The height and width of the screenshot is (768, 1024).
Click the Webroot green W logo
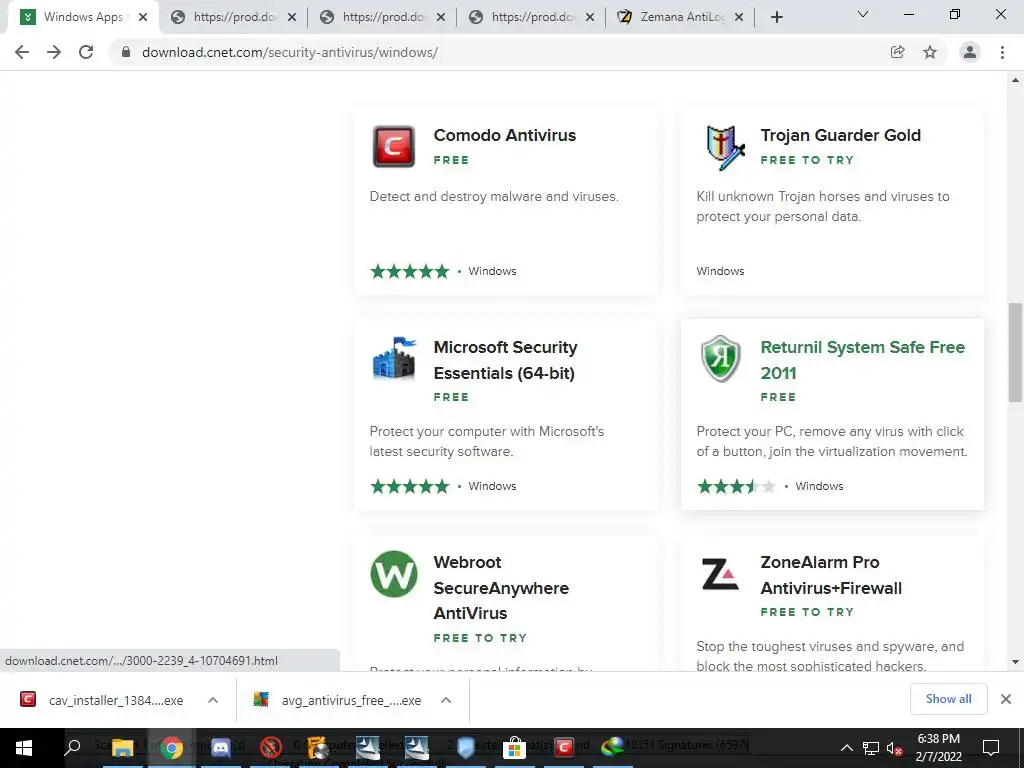pos(394,574)
